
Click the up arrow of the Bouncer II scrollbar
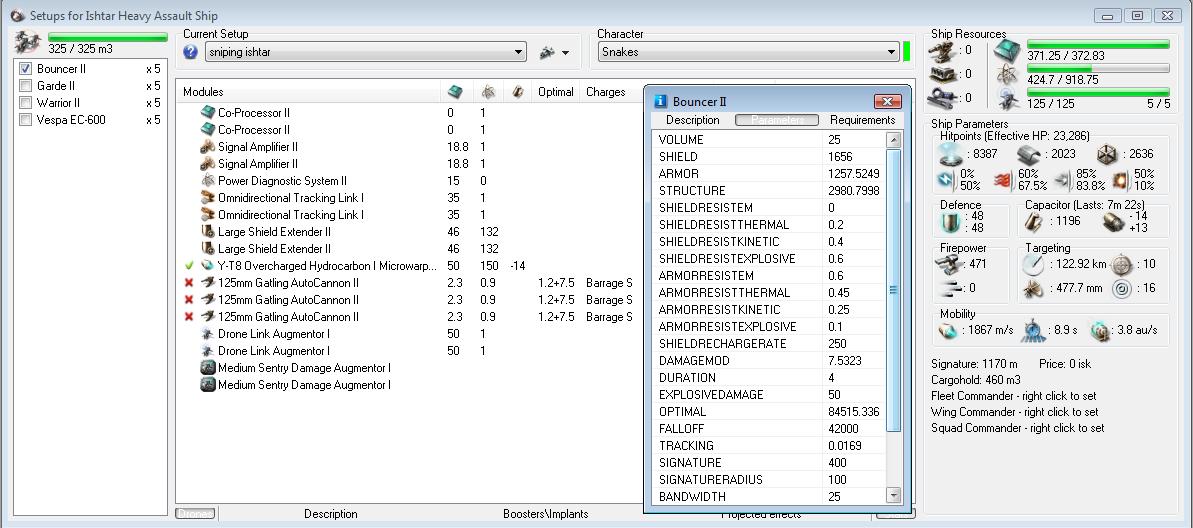pos(894,140)
